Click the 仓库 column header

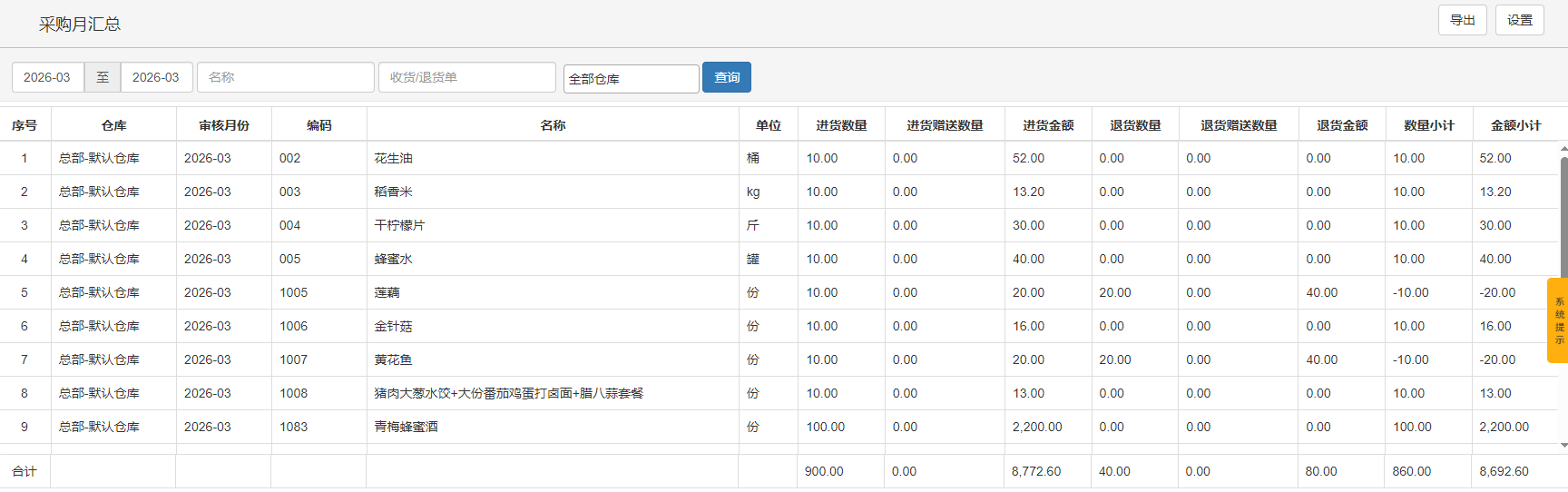click(113, 125)
